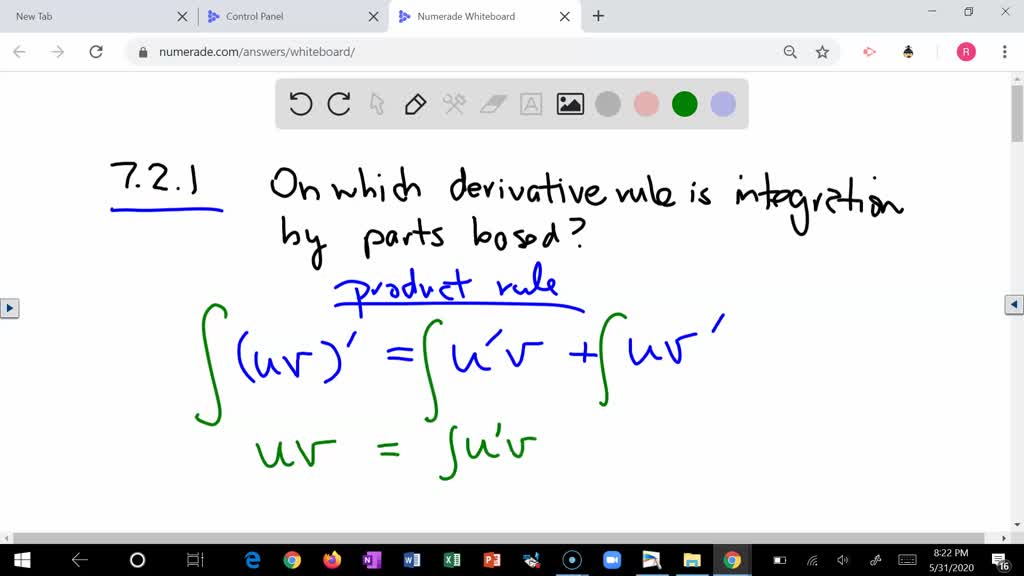Open PowerPoint from the taskbar
The width and height of the screenshot is (1024, 576).
tap(491, 560)
